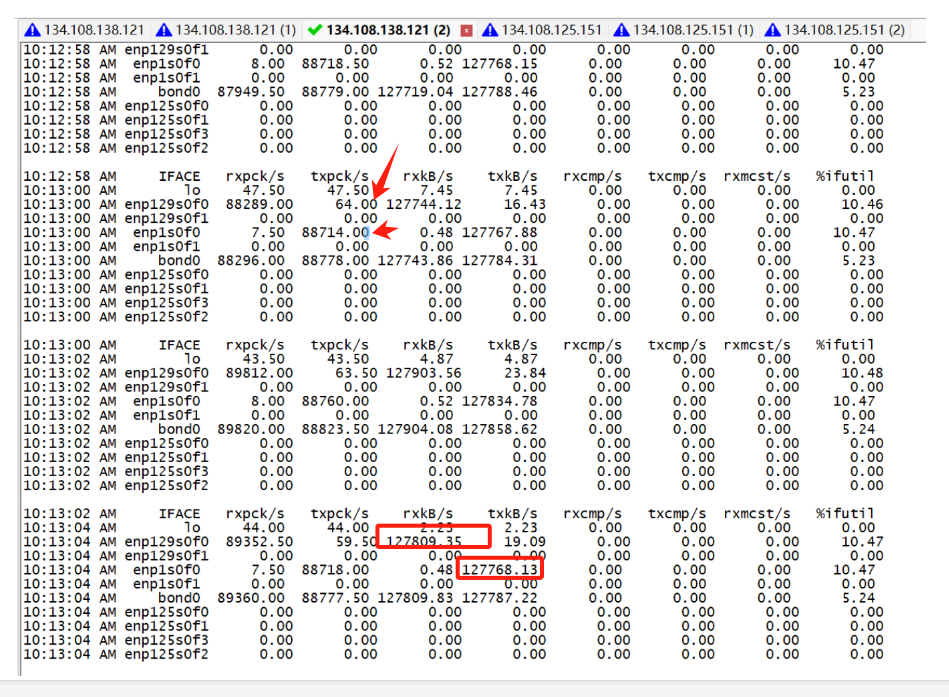
Task: Click the rxkB/s value 127903.56
Action: (x=424, y=373)
